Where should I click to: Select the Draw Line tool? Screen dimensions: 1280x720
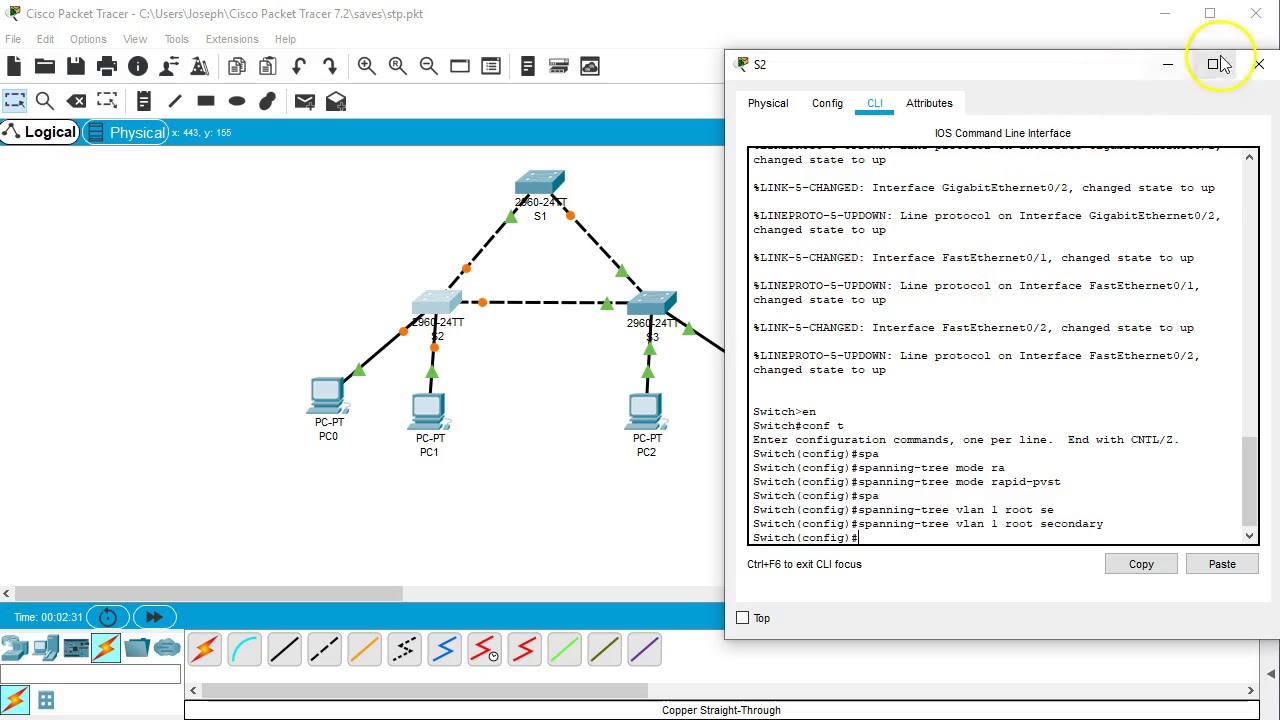[x=175, y=101]
